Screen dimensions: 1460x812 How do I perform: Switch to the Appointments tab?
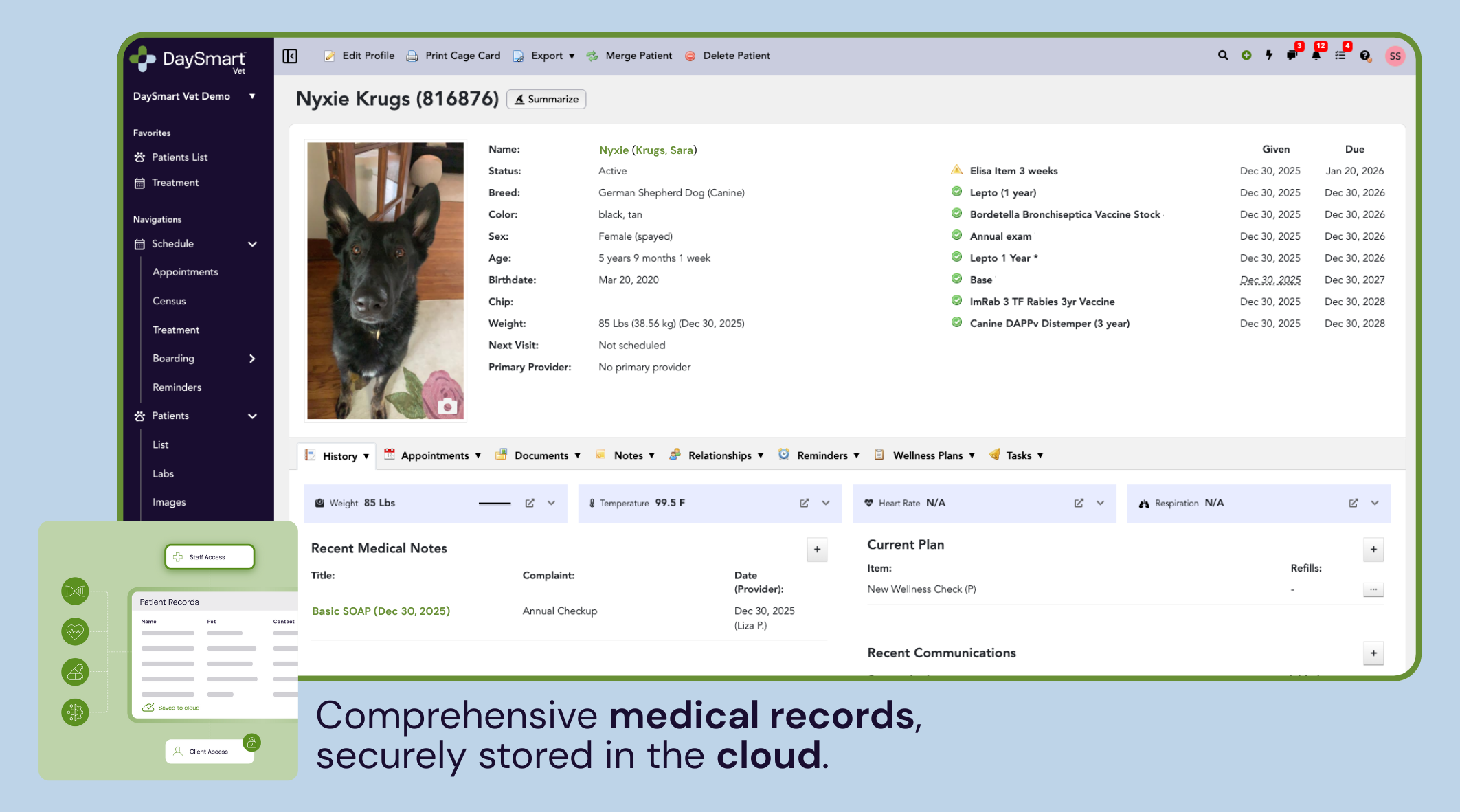coord(435,455)
